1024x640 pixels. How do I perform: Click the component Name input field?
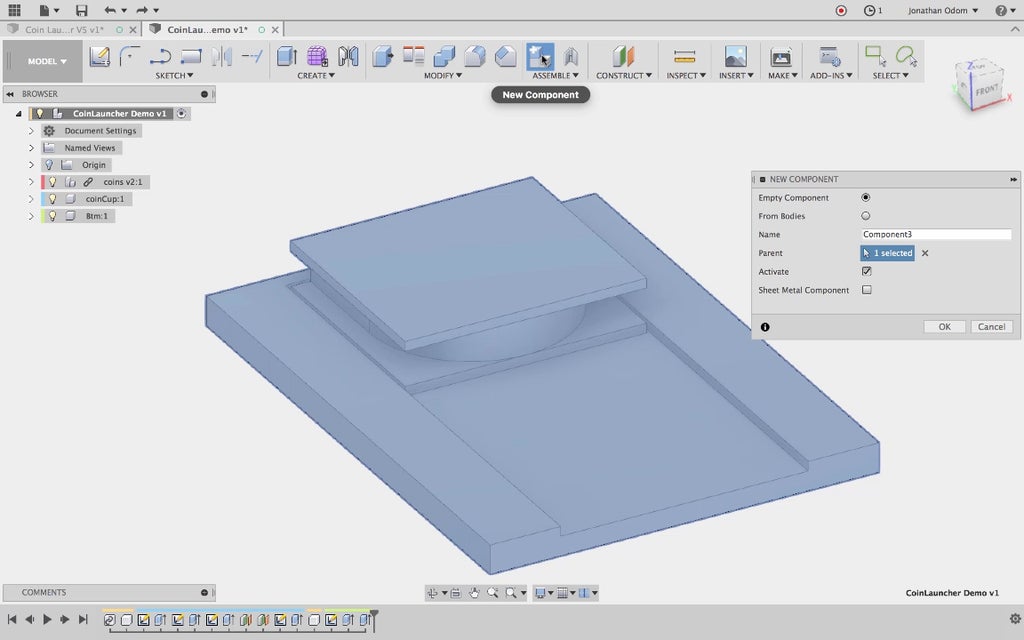(936, 234)
